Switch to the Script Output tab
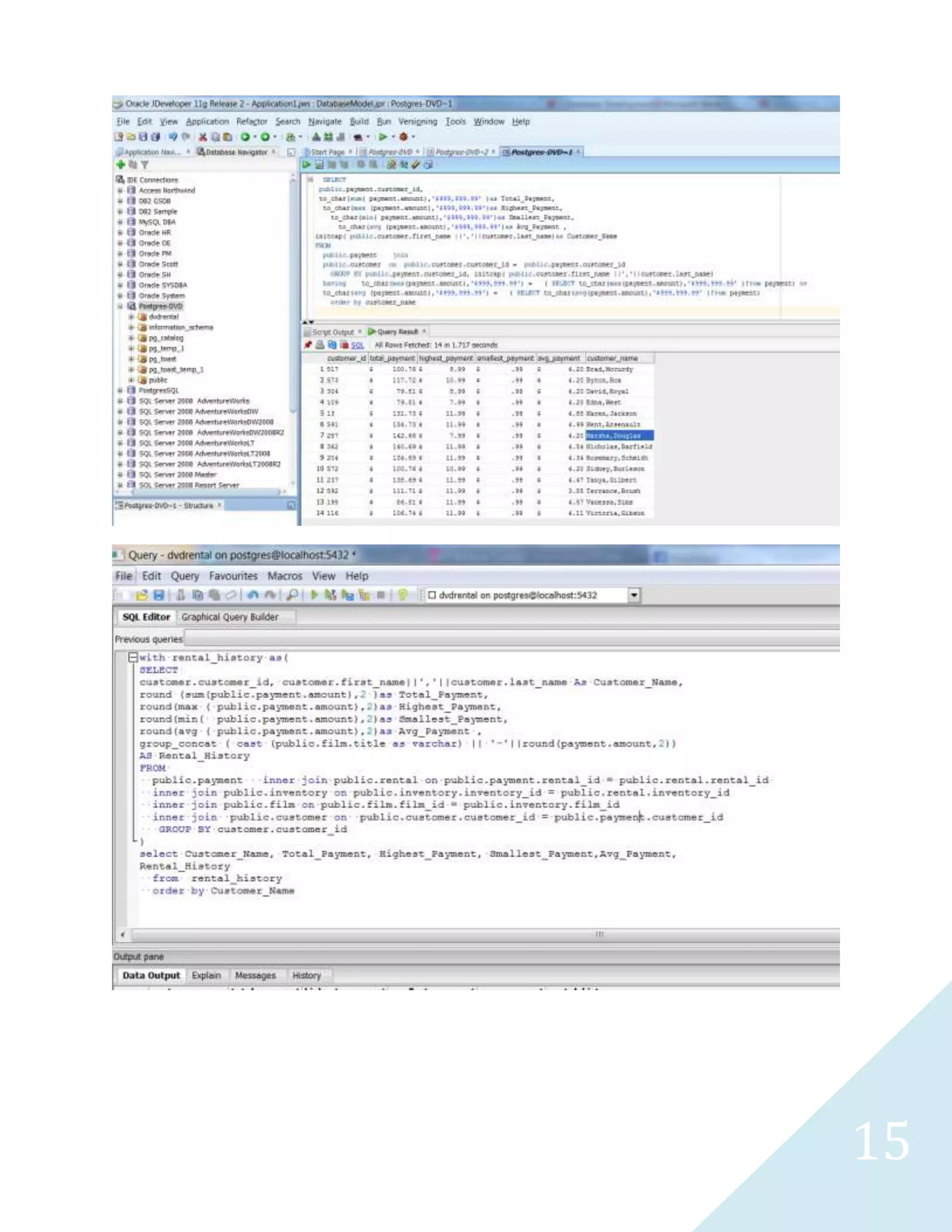The width and height of the screenshot is (952, 1232). (333, 331)
